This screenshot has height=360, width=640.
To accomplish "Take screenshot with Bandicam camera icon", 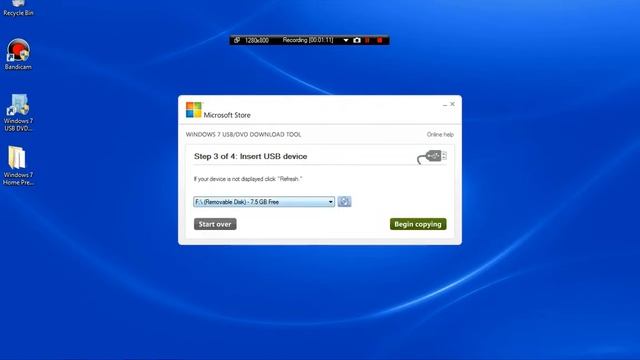I will click(x=357, y=40).
